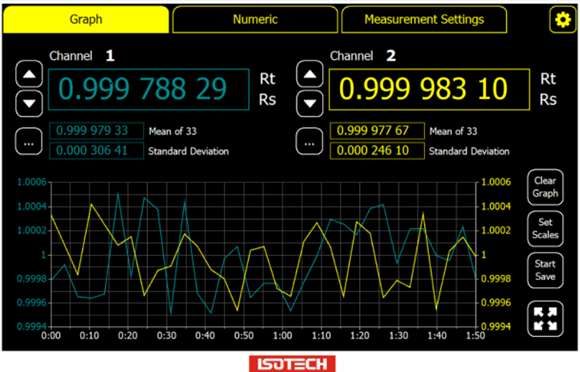This screenshot has width=580, height=372.
Task: Select the Graph tab
Action: (x=86, y=20)
